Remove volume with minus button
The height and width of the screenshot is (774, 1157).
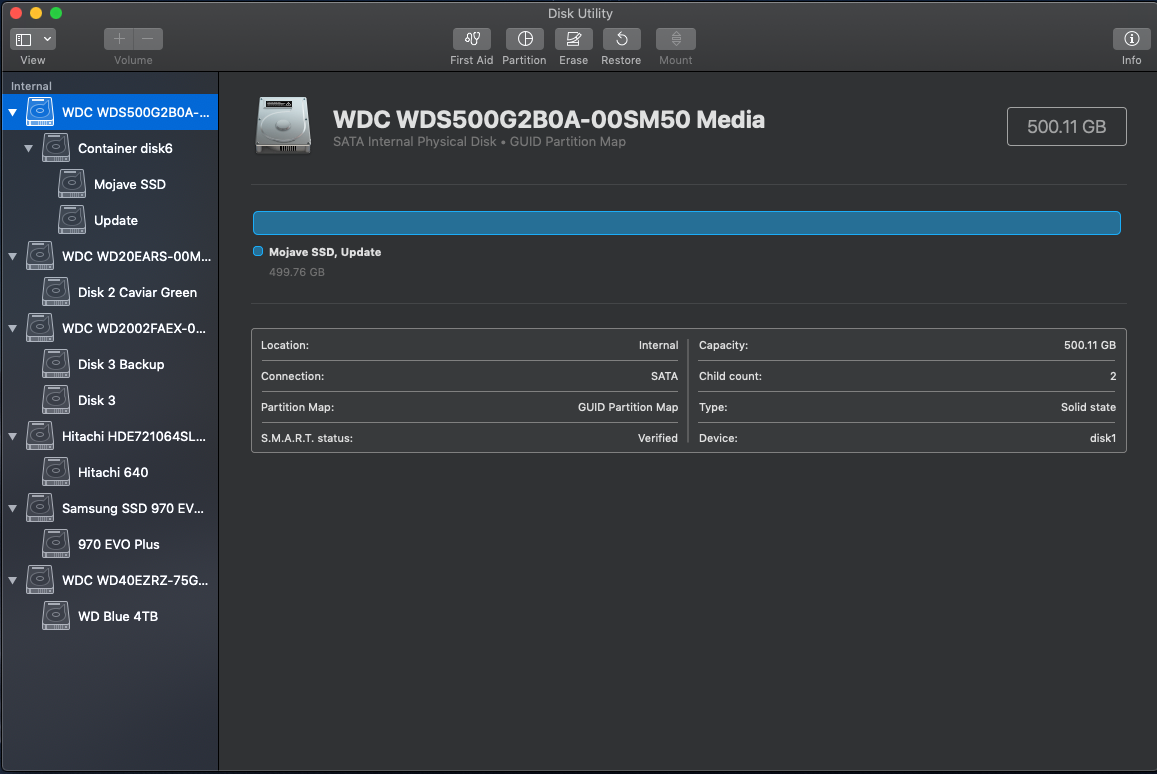pyautogui.click(x=148, y=39)
